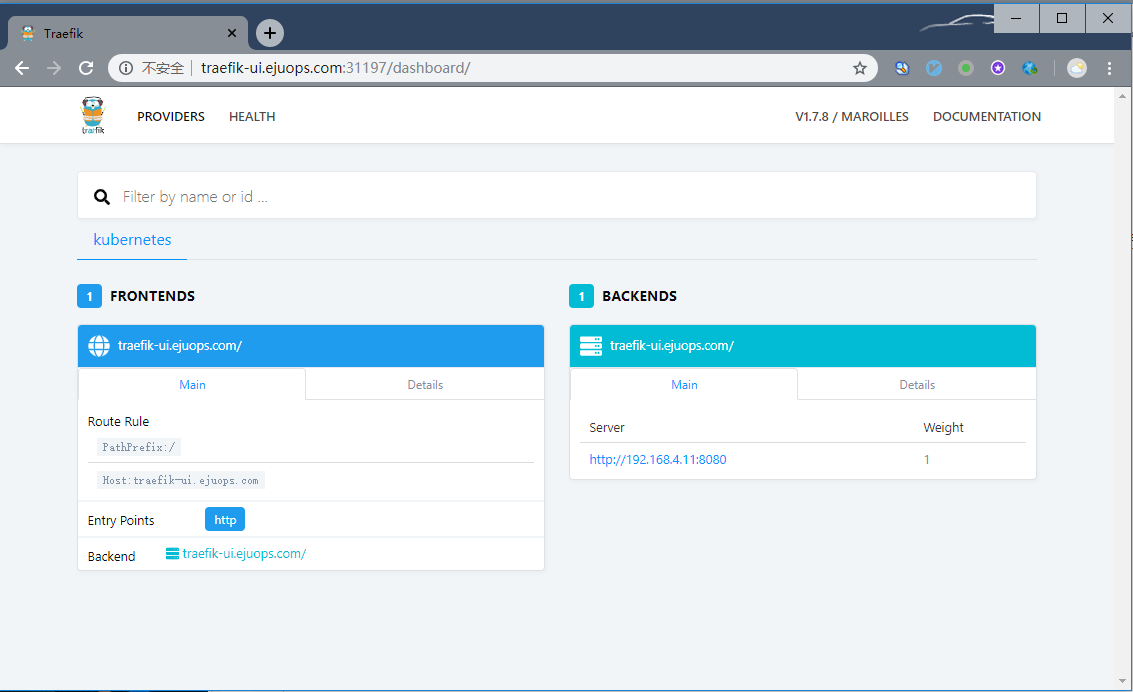This screenshot has height=692, width=1133.
Task: Select the Traefik browser tab
Action: 128,33
